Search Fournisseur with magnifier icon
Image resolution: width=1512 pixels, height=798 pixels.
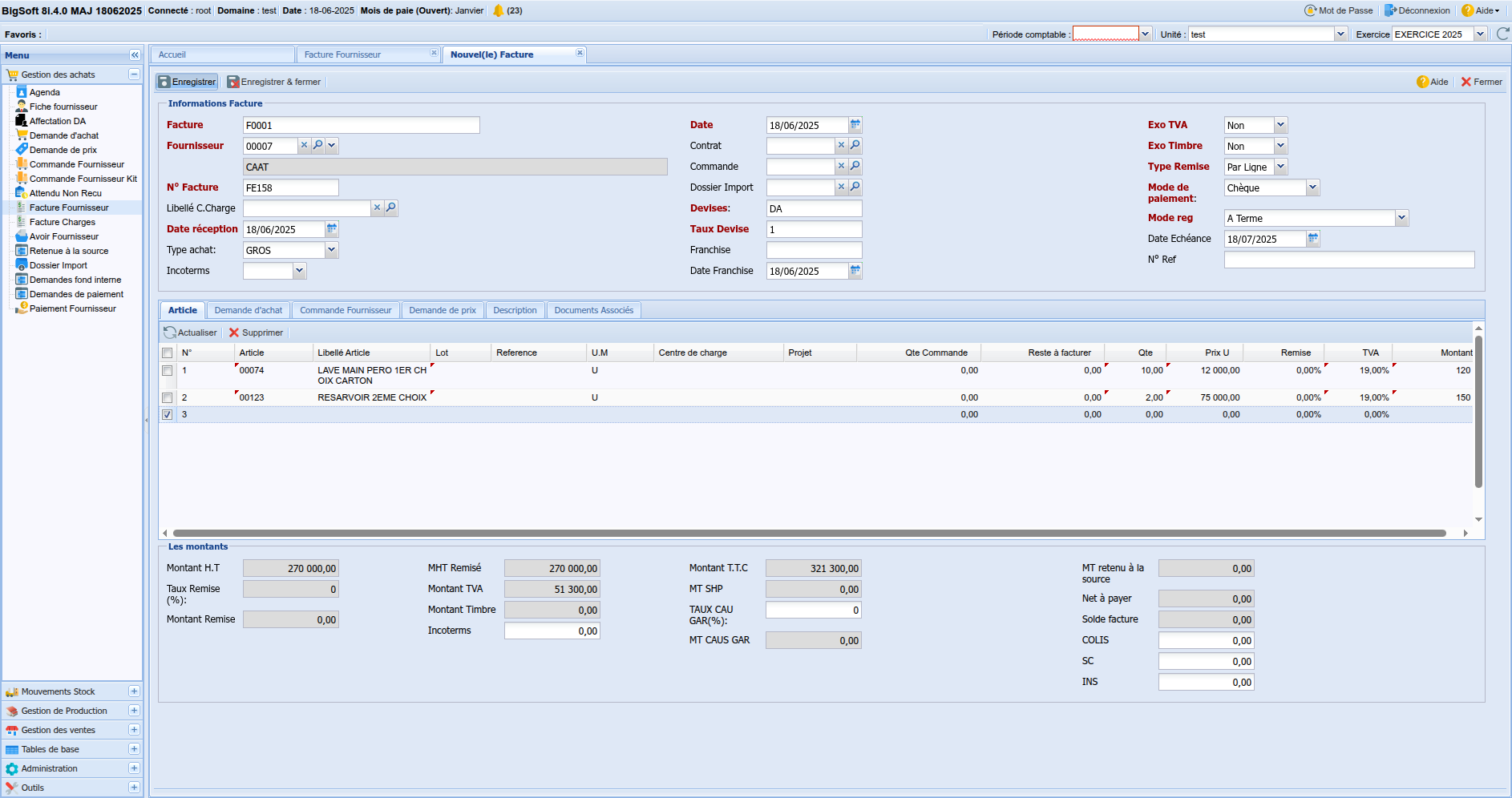pos(317,146)
